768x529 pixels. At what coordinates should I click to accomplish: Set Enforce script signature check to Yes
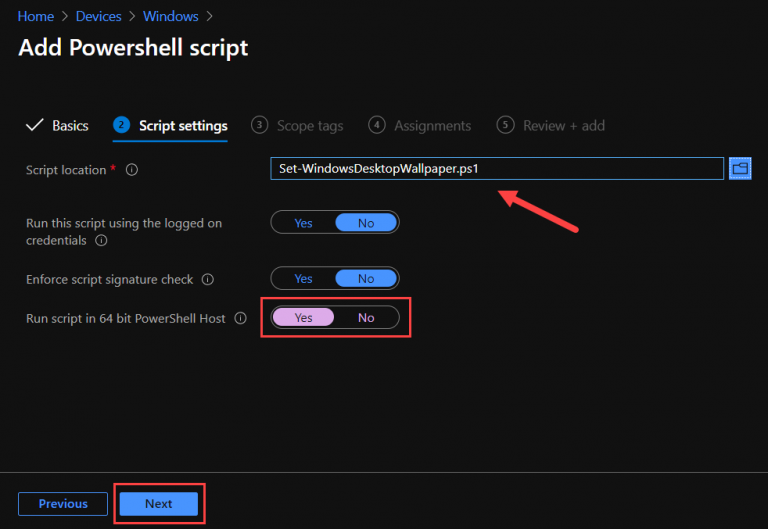click(303, 279)
